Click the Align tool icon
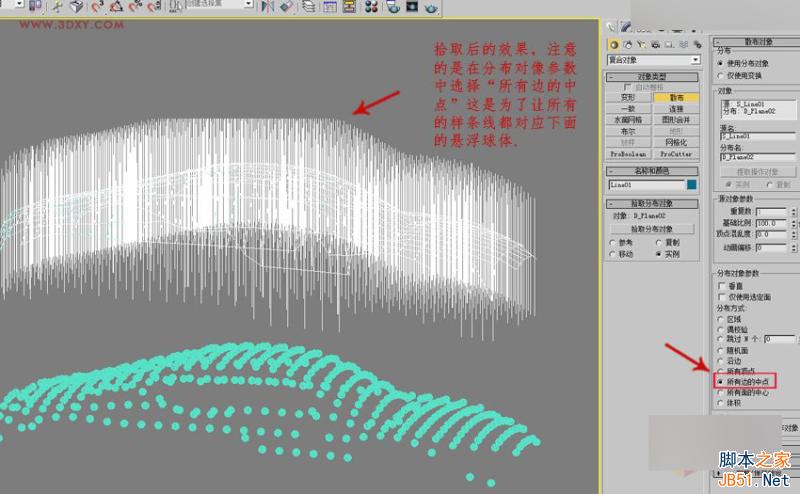 point(287,6)
